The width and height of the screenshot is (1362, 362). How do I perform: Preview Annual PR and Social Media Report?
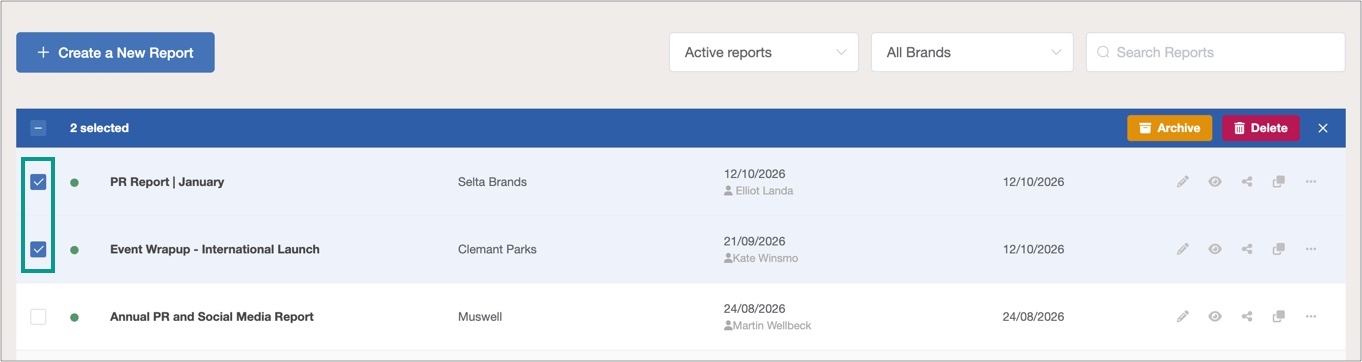pos(1215,317)
